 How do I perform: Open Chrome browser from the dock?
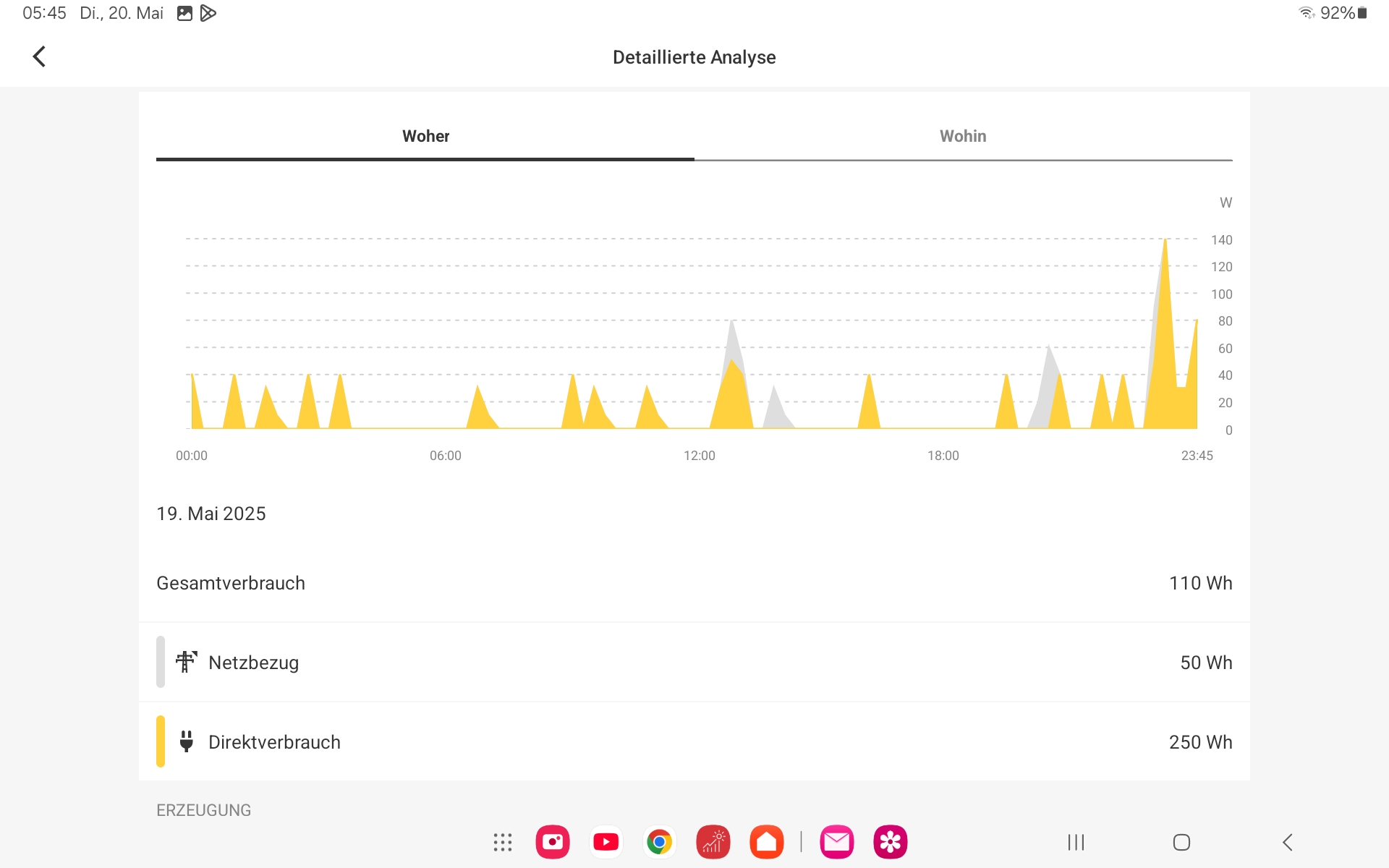(659, 842)
